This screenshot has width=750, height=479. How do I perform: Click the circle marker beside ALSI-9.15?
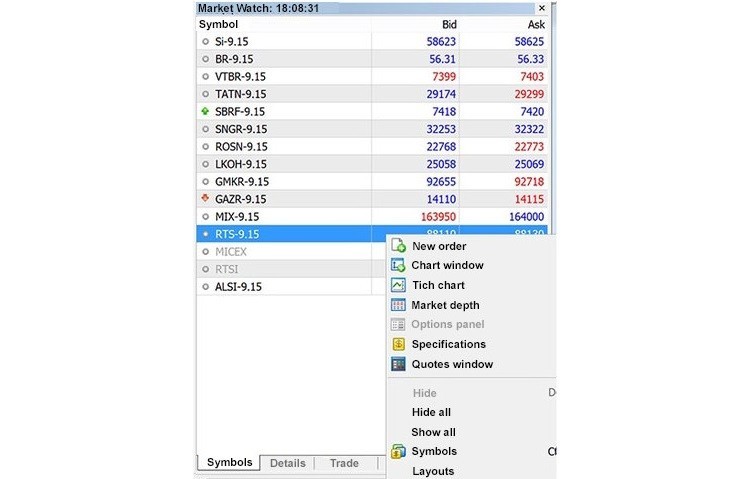pyautogui.click(x=205, y=287)
